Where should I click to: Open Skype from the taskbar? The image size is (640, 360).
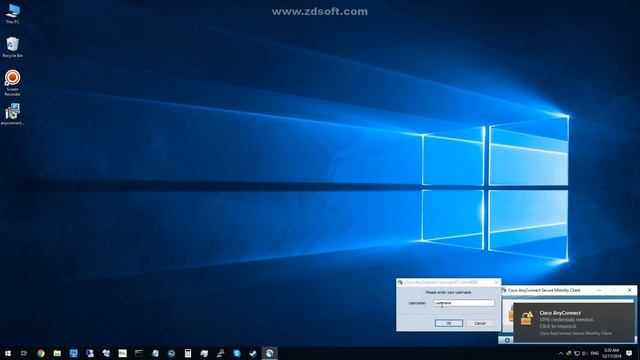tap(237, 353)
